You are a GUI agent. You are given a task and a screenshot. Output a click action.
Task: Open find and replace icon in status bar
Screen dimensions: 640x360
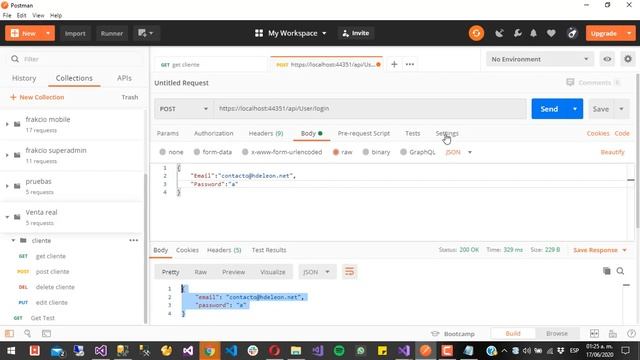(27, 333)
